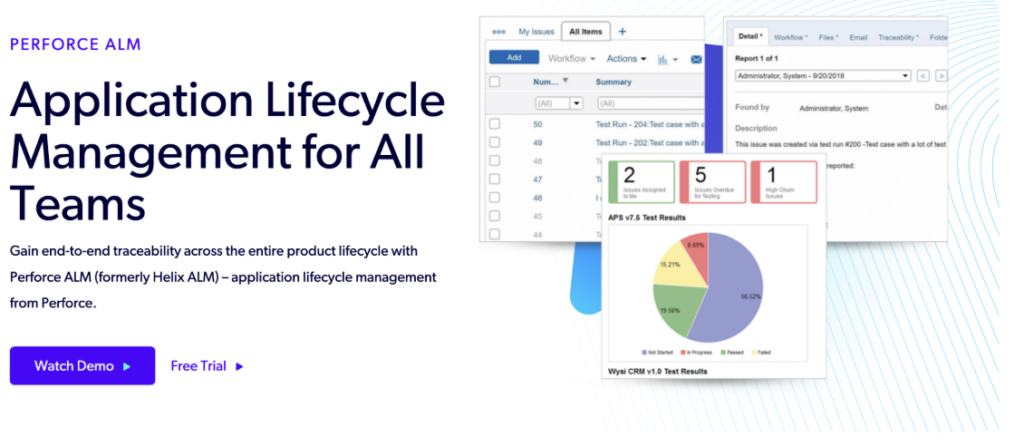This screenshot has height=446, width=1024.
Task: Toggle the select-all checkbox in table header
Action: pos(494,82)
